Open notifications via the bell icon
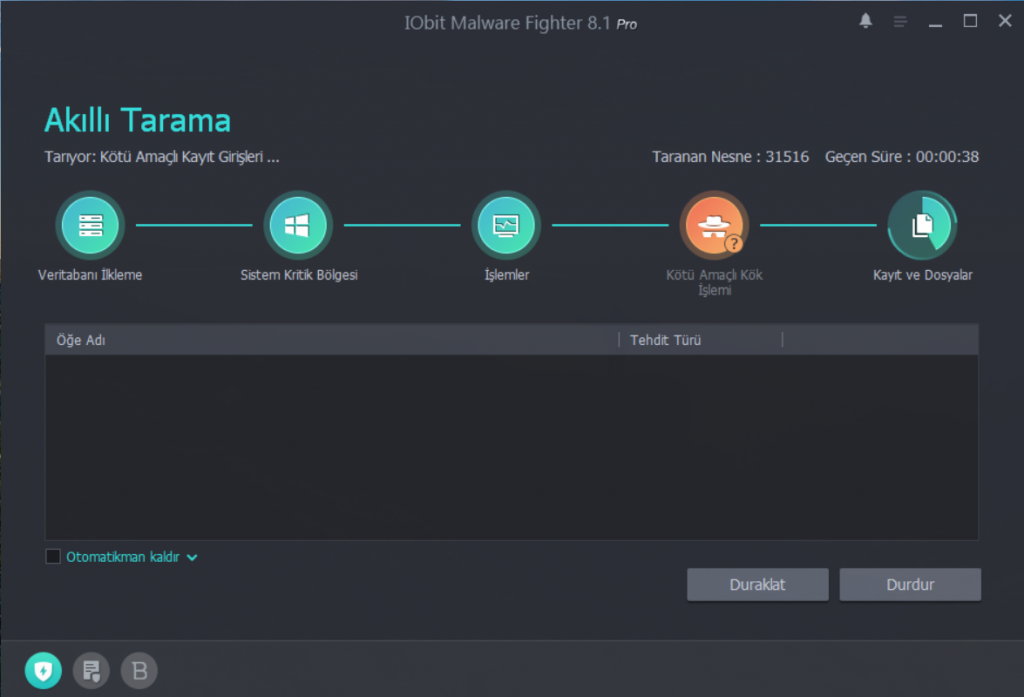The width and height of the screenshot is (1024, 697). pyautogui.click(x=866, y=22)
